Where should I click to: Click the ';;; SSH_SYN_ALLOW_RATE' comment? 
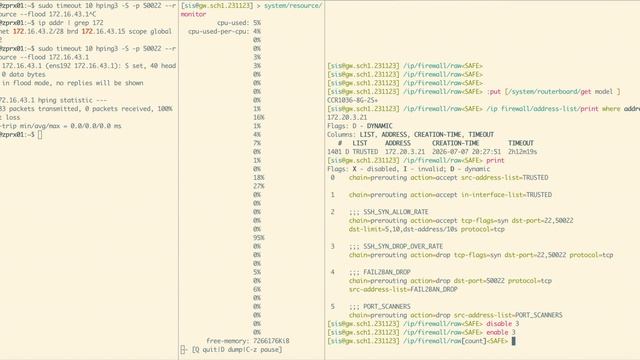(389, 212)
